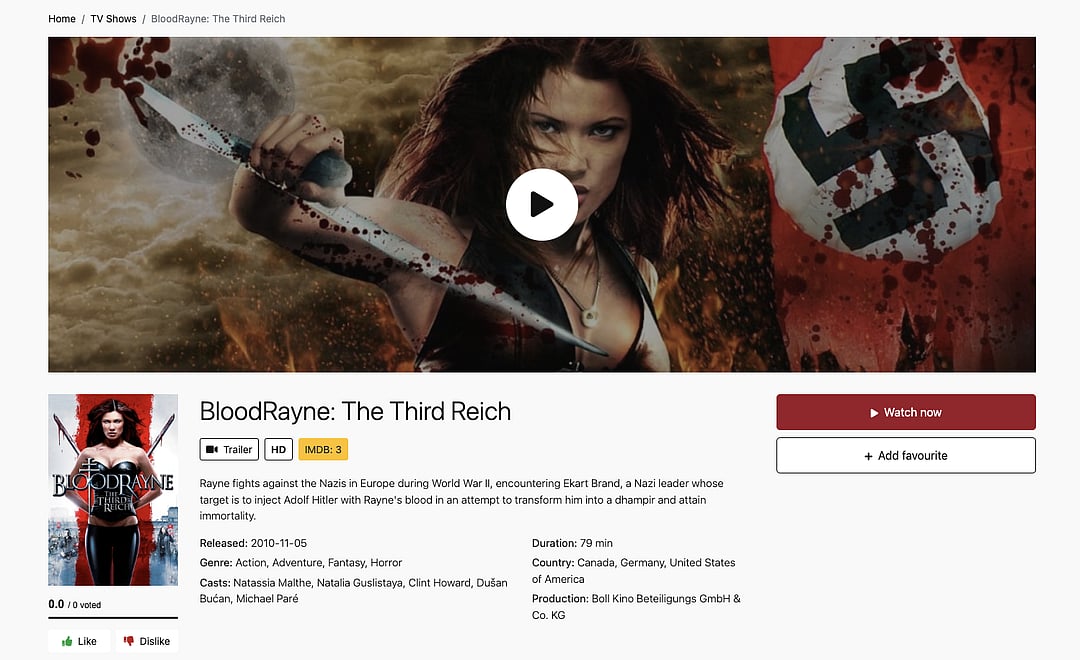
Task: Click the Action genre link
Action: pyautogui.click(x=251, y=563)
